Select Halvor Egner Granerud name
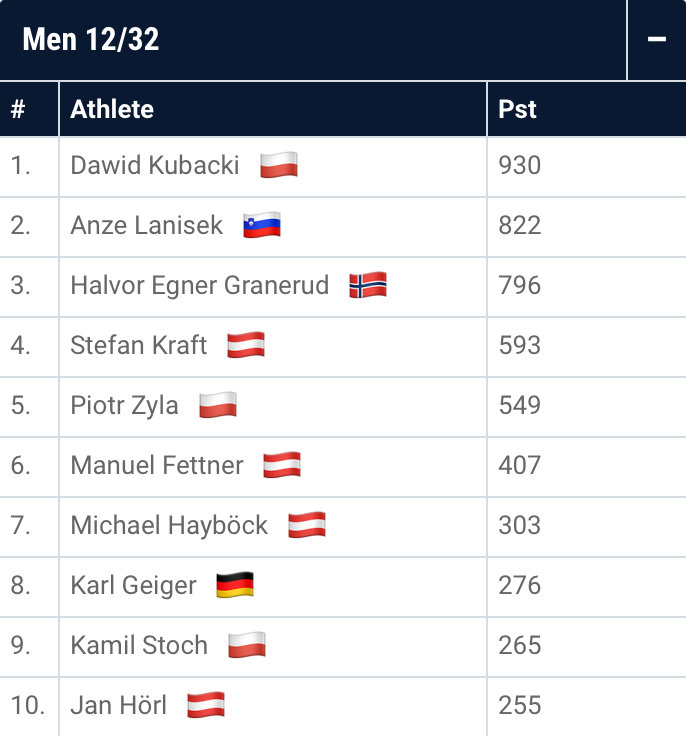 [200, 285]
